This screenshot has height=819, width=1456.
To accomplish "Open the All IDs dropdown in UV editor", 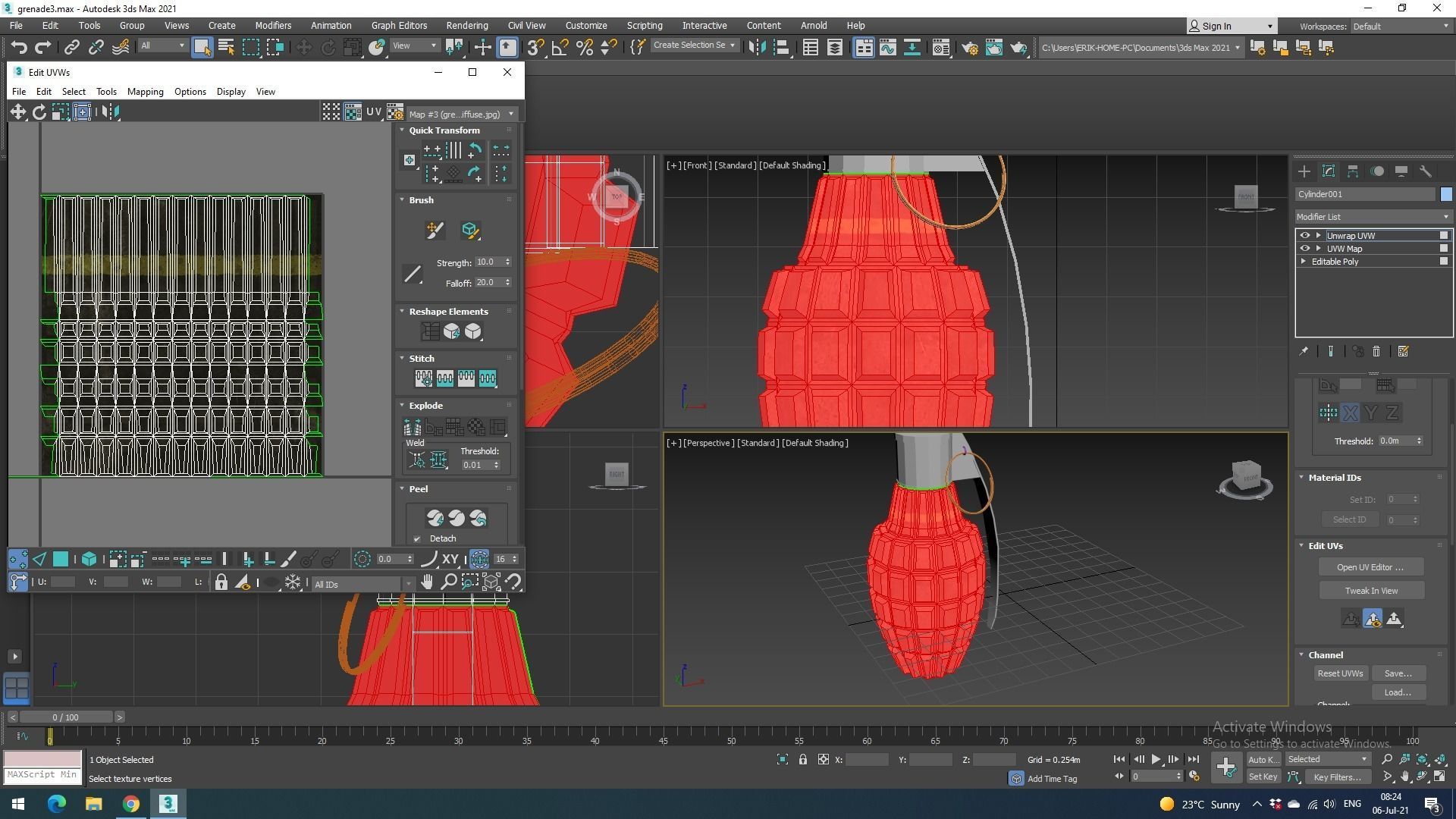I will click(363, 584).
